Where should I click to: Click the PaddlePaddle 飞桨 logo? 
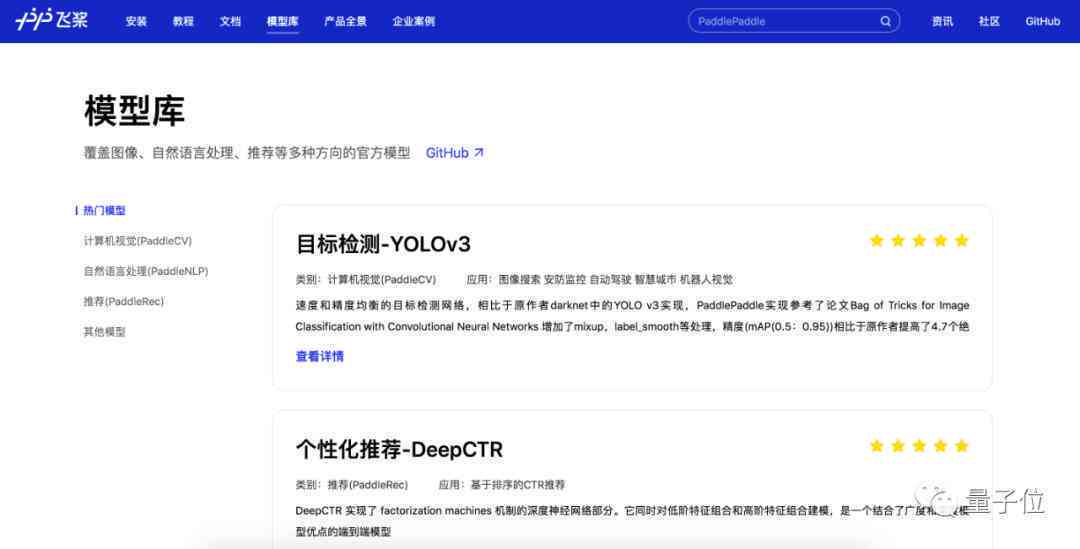[x=52, y=20]
